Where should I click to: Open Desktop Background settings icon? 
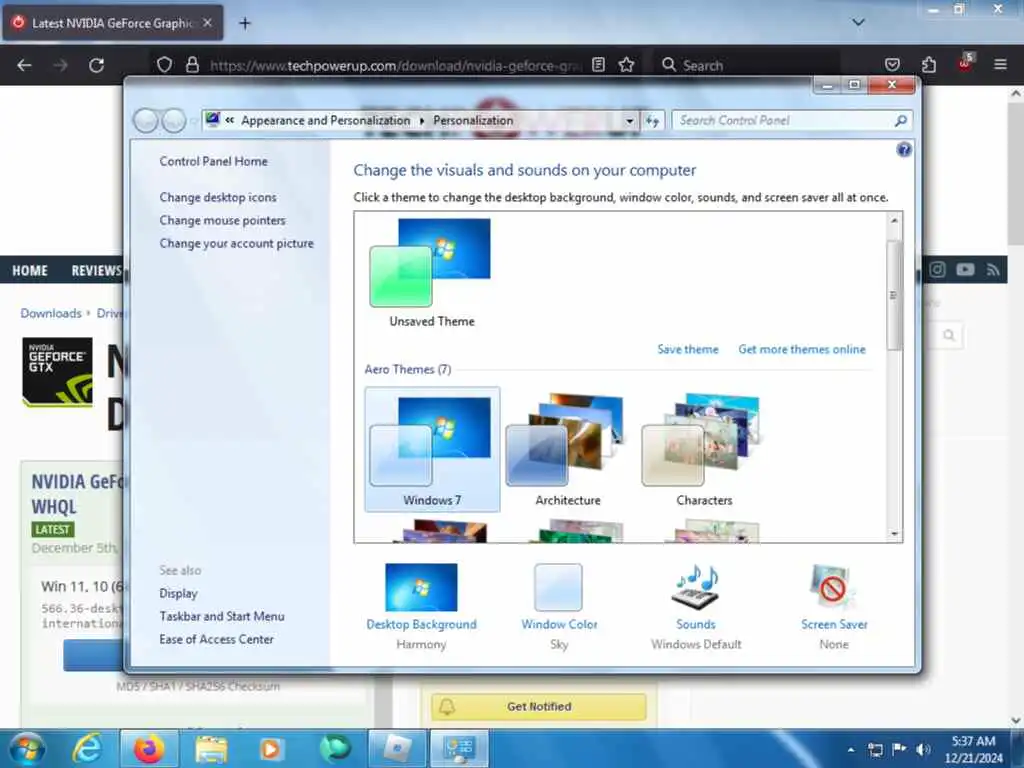pyautogui.click(x=421, y=587)
